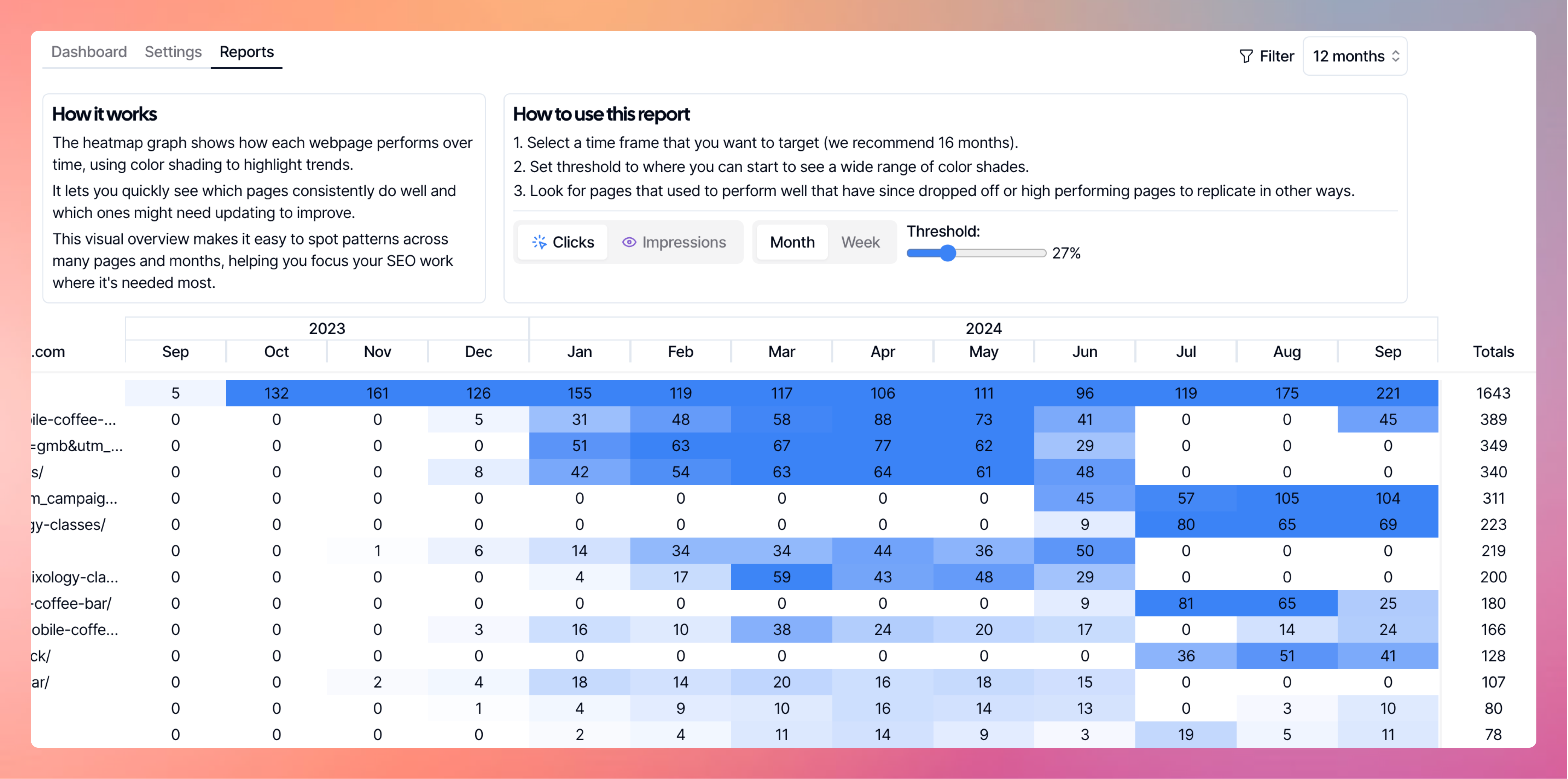Click the up-down chevron in the 12 months selector
This screenshot has width=1568, height=779.
[1396, 55]
